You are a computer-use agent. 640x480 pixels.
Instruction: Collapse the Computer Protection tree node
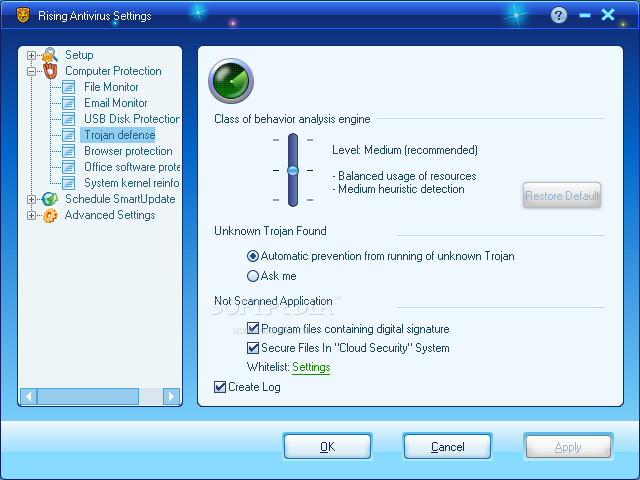coord(31,71)
